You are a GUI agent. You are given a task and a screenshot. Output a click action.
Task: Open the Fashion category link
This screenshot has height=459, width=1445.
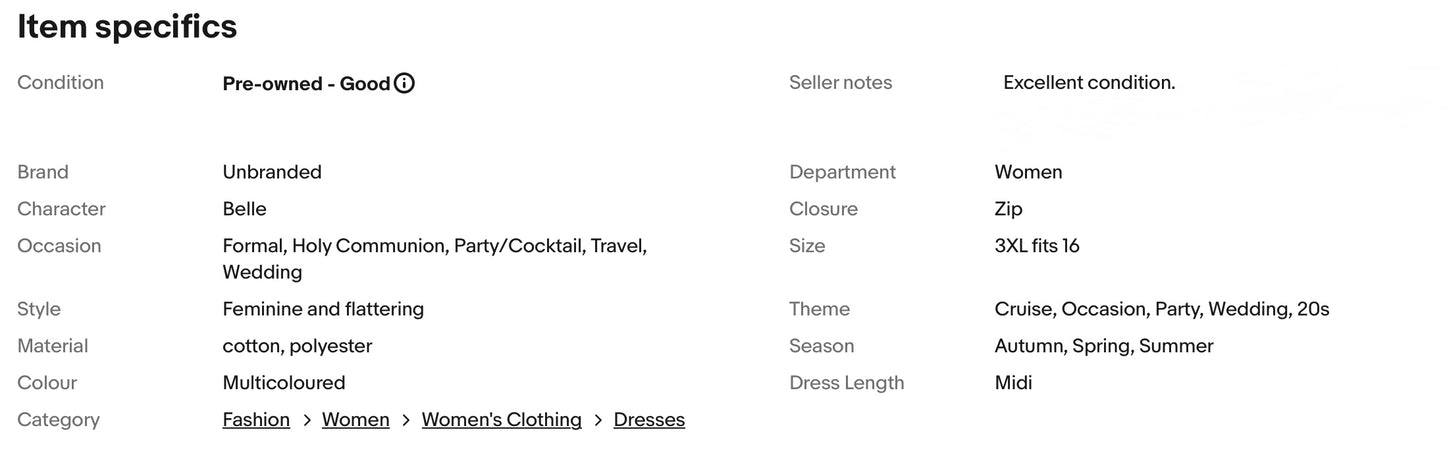pyautogui.click(x=256, y=420)
